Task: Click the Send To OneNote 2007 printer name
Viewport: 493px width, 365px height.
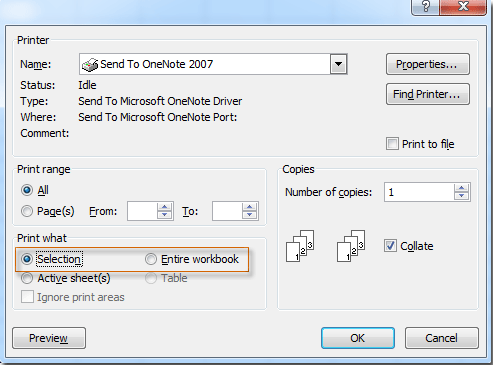Action: 157,64
